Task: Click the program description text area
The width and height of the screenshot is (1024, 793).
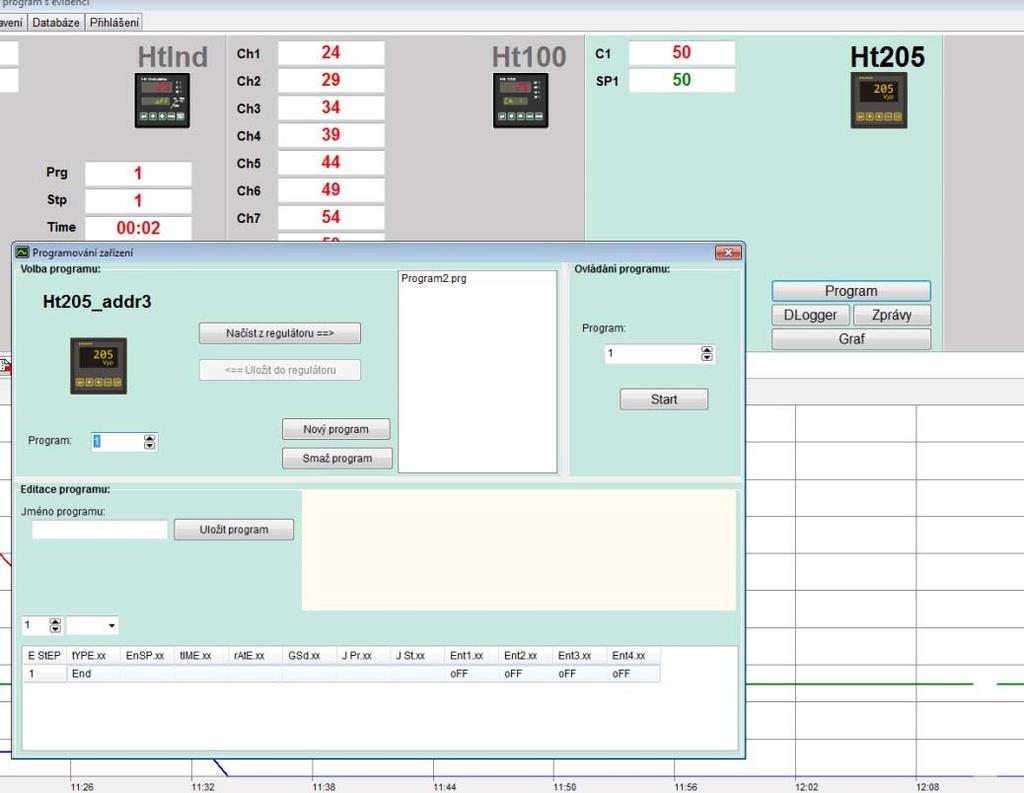Action: (519, 551)
